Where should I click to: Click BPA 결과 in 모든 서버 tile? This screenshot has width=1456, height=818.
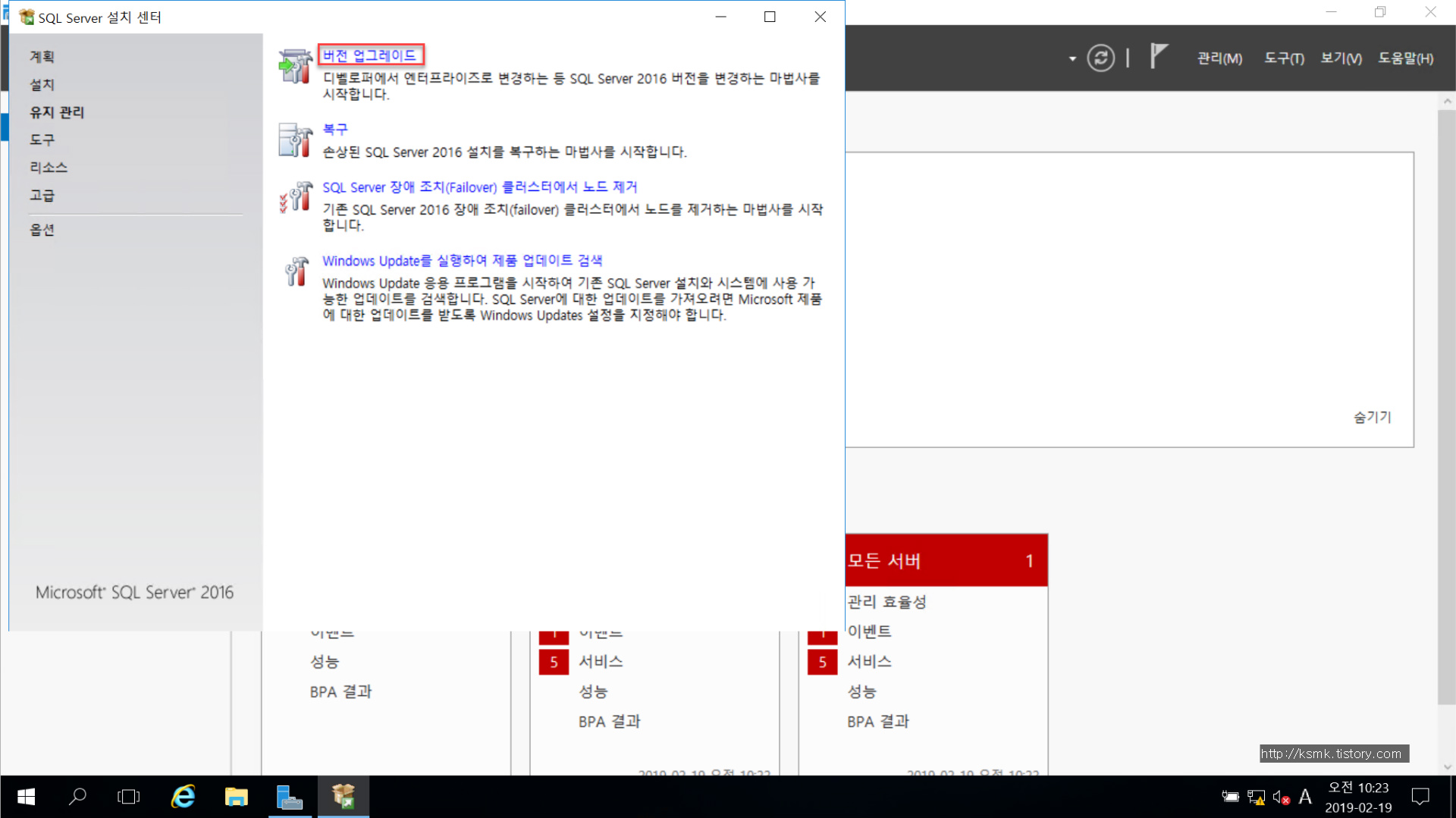pos(878,722)
